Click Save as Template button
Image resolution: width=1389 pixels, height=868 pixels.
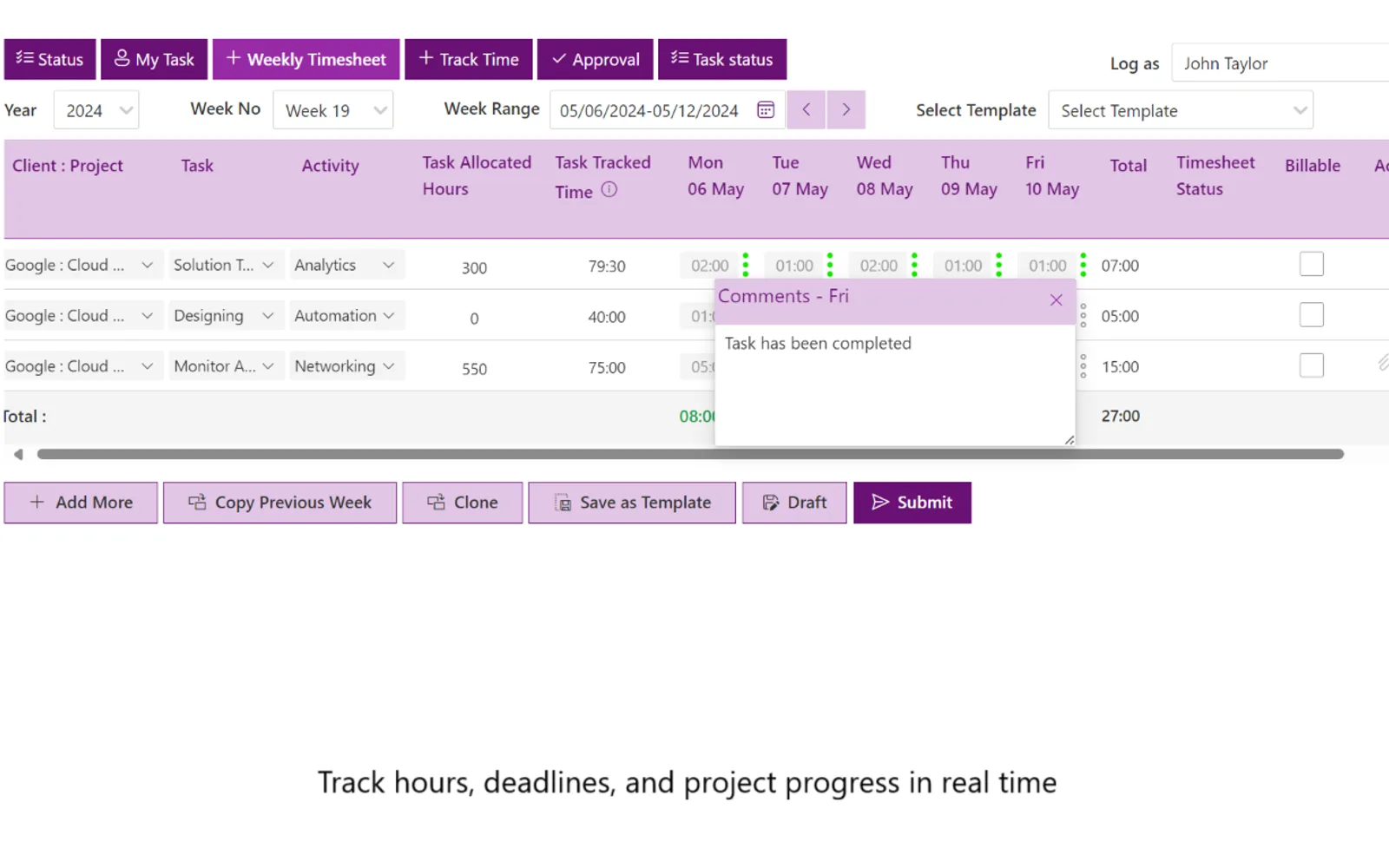click(x=632, y=503)
